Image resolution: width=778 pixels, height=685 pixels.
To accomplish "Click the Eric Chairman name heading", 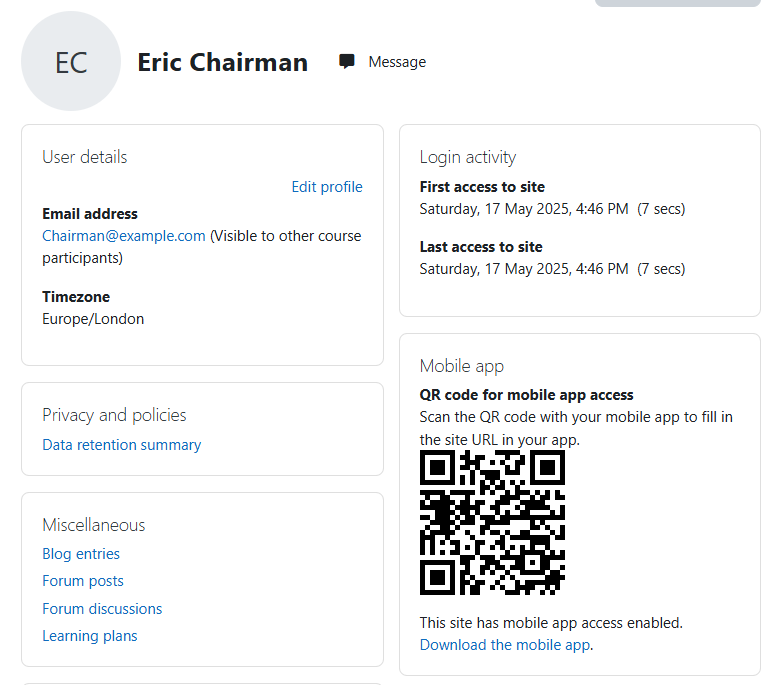I will [x=222, y=62].
